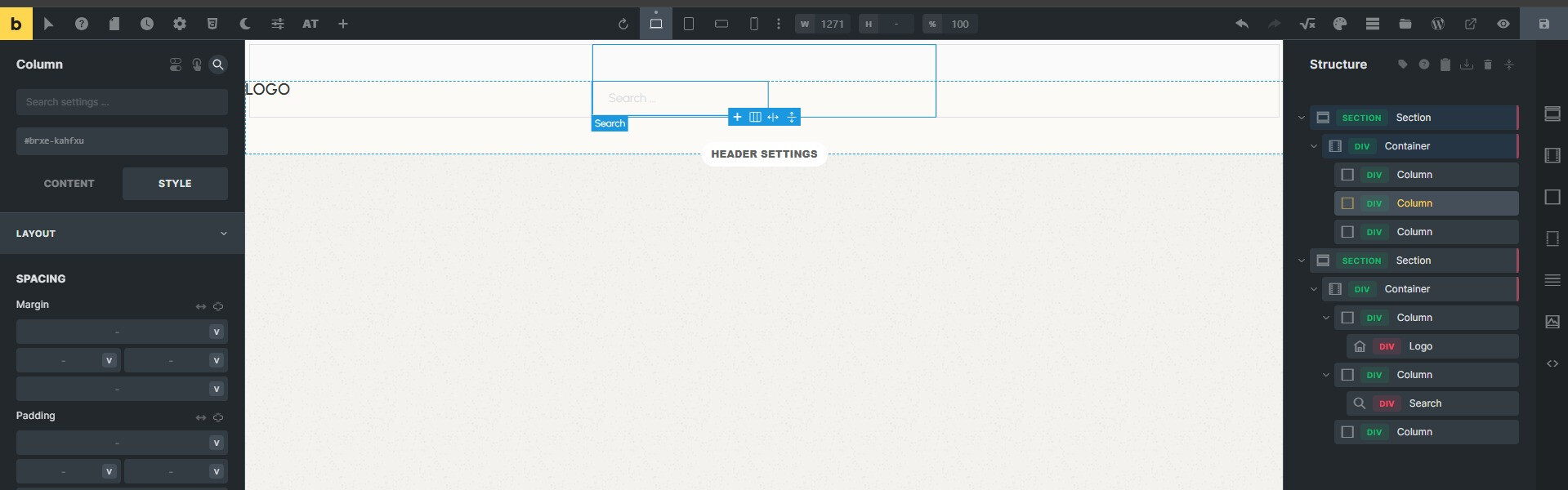Image resolution: width=1568 pixels, height=490 pixels.
Task: Toggle the structure panel icon
Action: tap(1373, 24)
